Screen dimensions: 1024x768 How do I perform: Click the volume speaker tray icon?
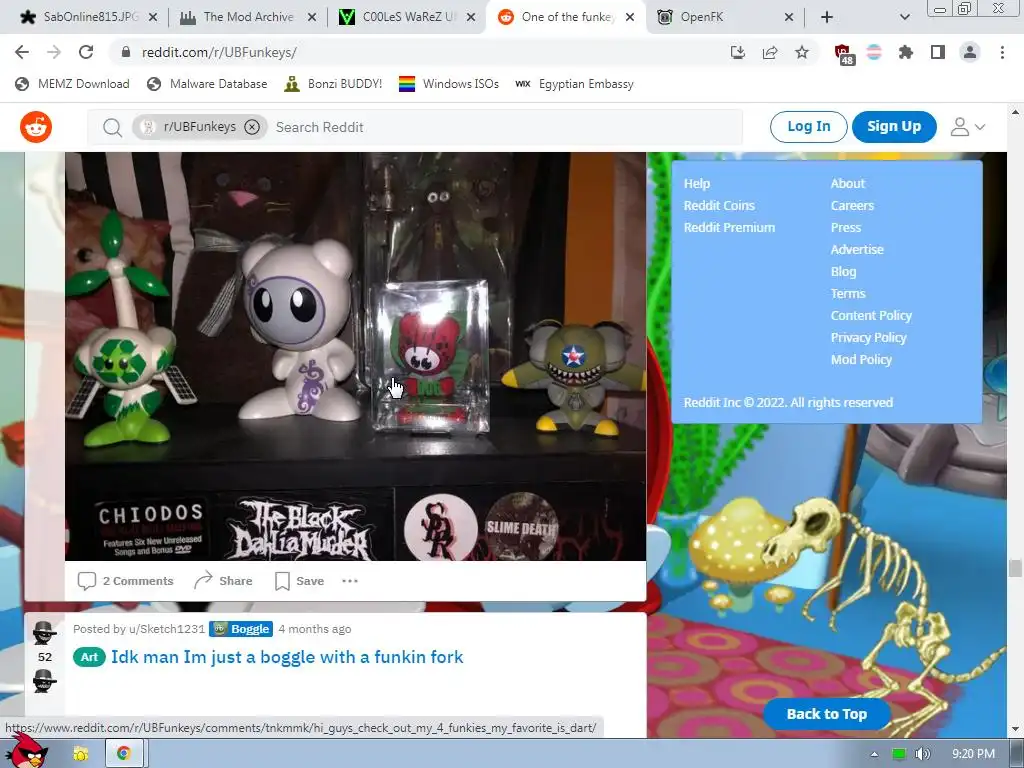(922, 754)
